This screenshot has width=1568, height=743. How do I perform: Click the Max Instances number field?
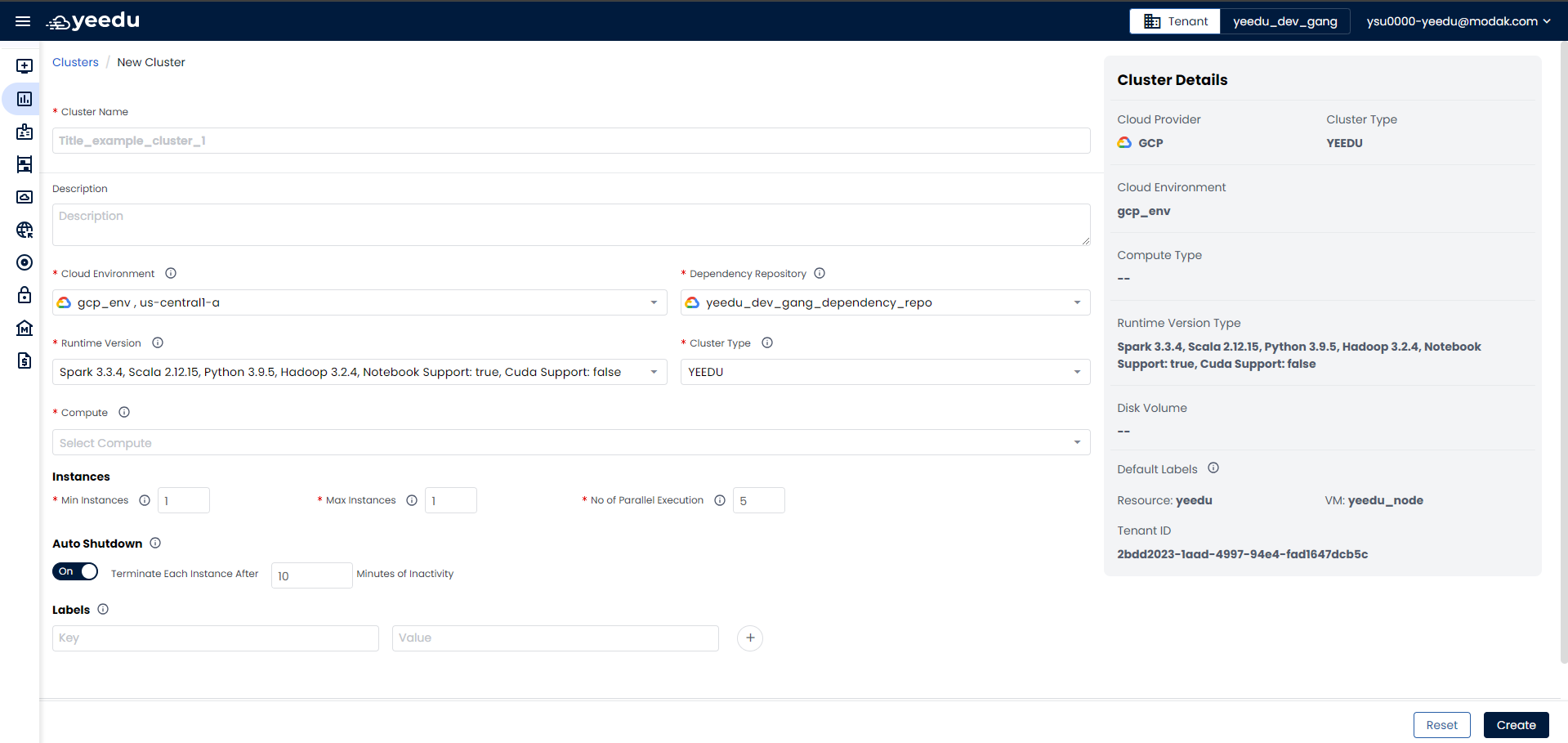451,500
